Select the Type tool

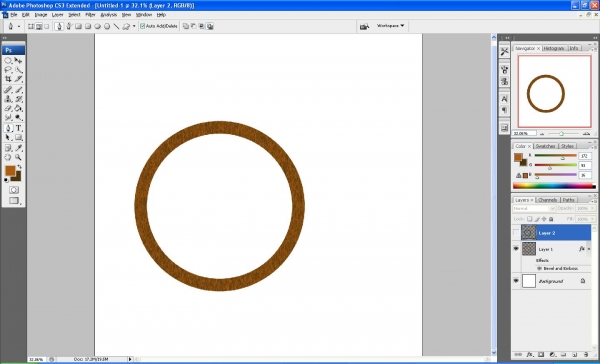tap(18, 128)
